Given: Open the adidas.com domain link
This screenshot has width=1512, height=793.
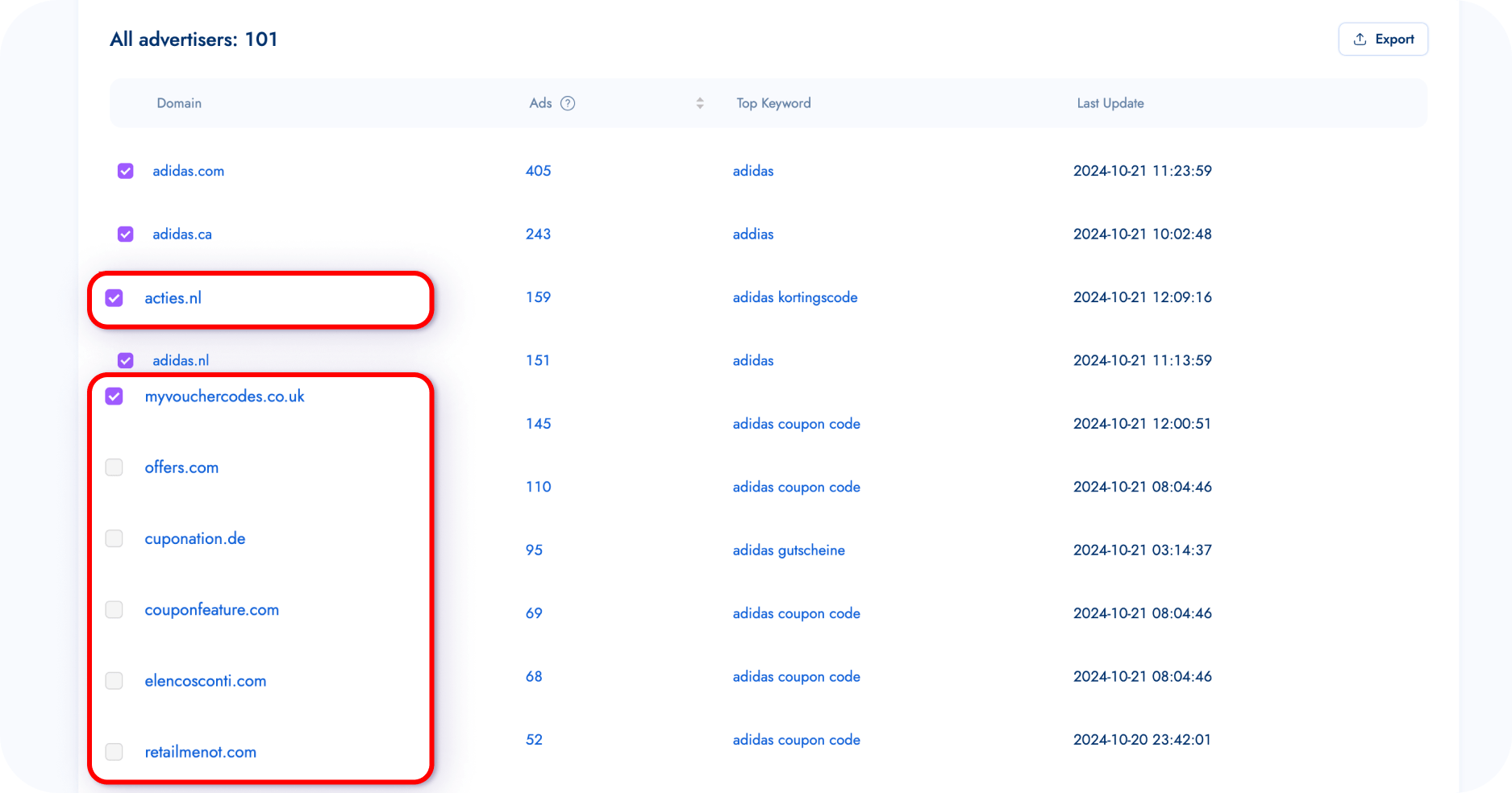Looking at the screenshot, I should 189,171.
